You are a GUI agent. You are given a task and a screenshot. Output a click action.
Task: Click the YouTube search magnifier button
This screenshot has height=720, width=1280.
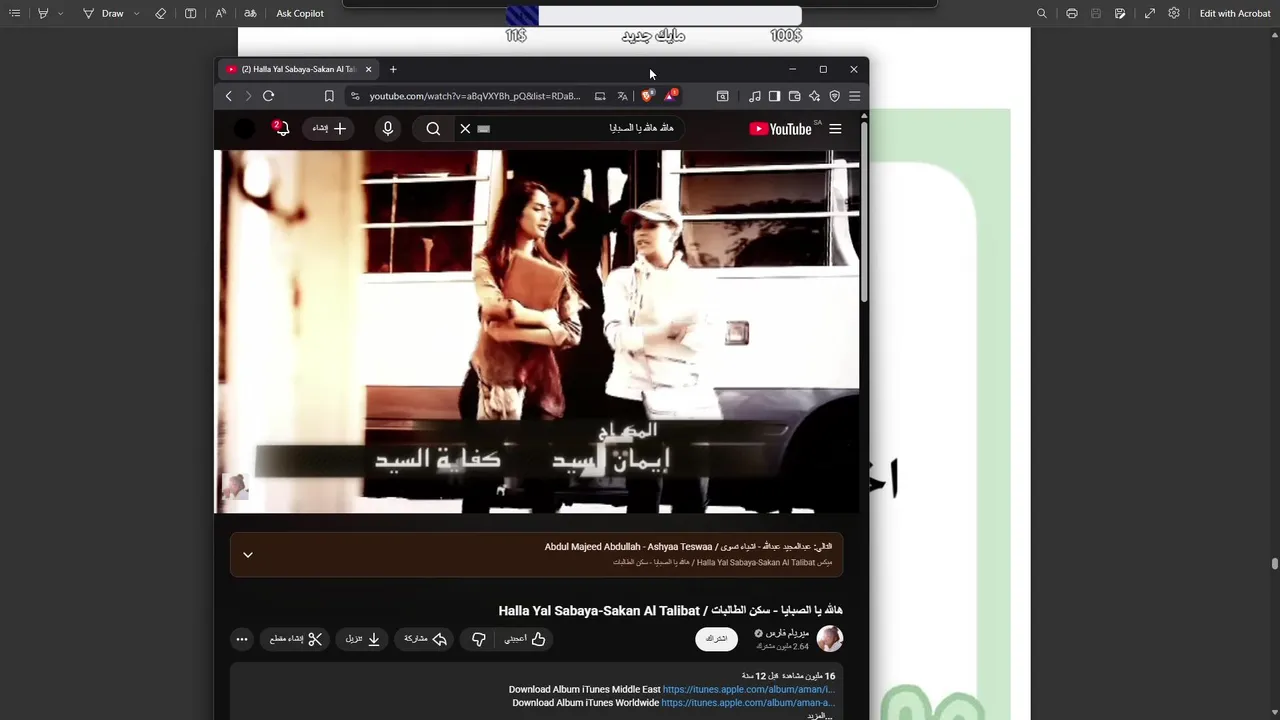click(433, 128)
